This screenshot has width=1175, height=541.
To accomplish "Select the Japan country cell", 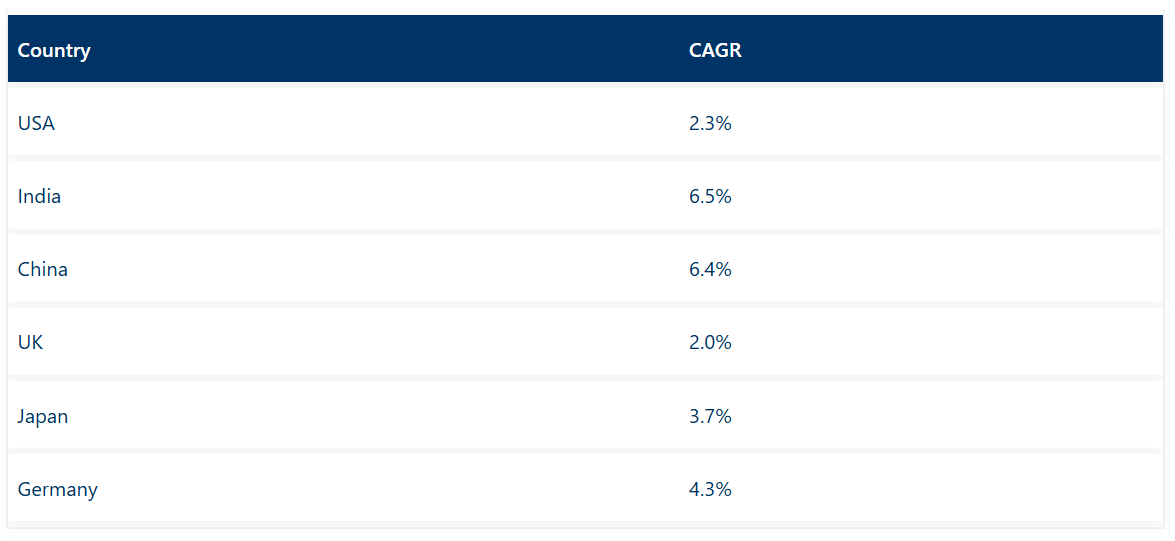I will coord(43,416).
